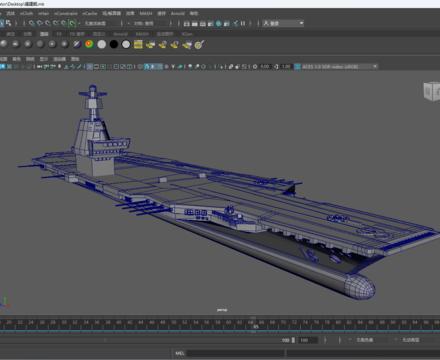Image resolution: width=440 pixels, height=360 pixels.
Task: Toggle the film gate button
Action: (96, 67)
